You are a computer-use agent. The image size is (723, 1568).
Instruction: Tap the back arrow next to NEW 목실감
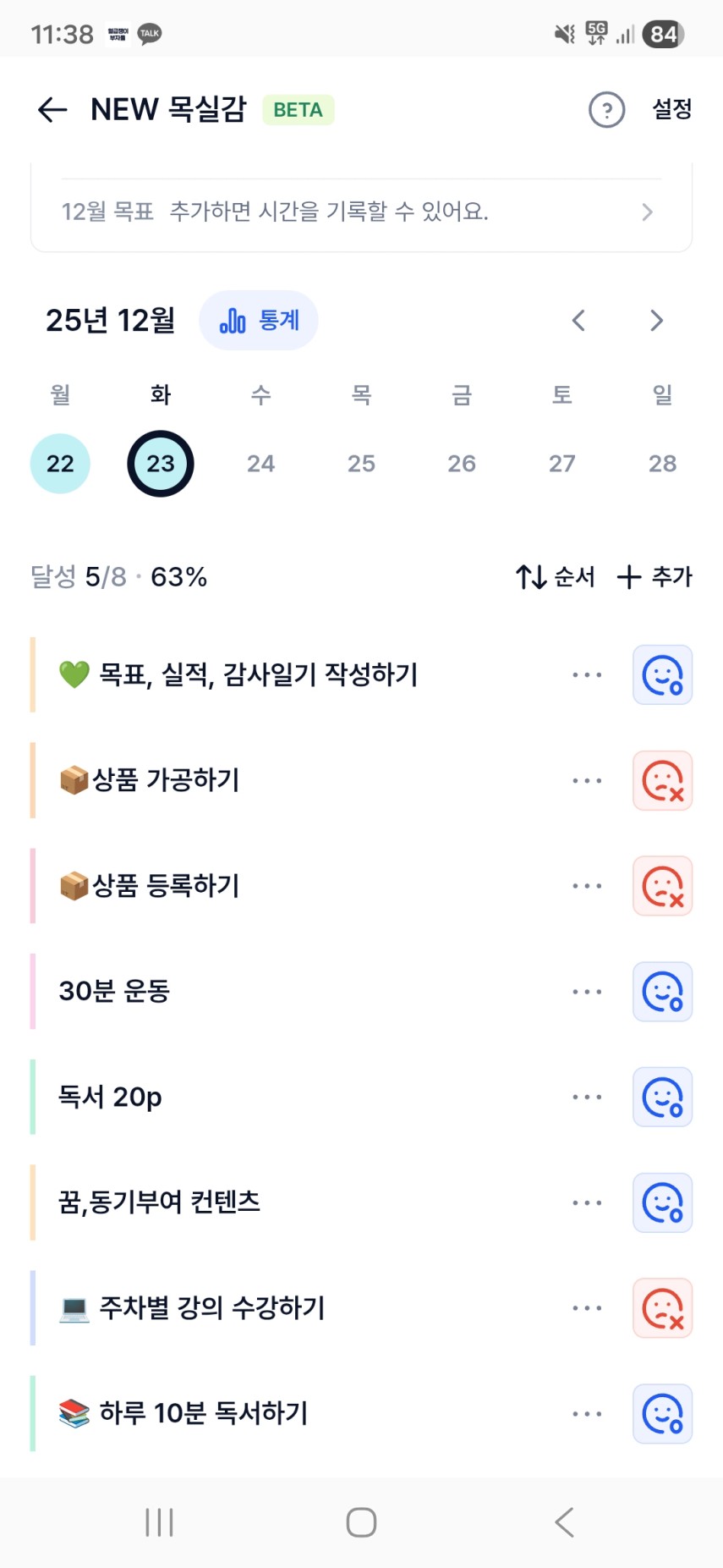(x=52, y=110)
